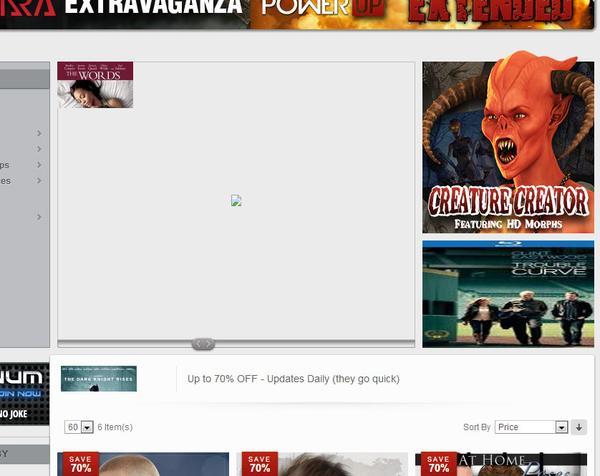600x476 pixels.
Task: Expand the first sidebar category chevron
Action: coord(39,133)
